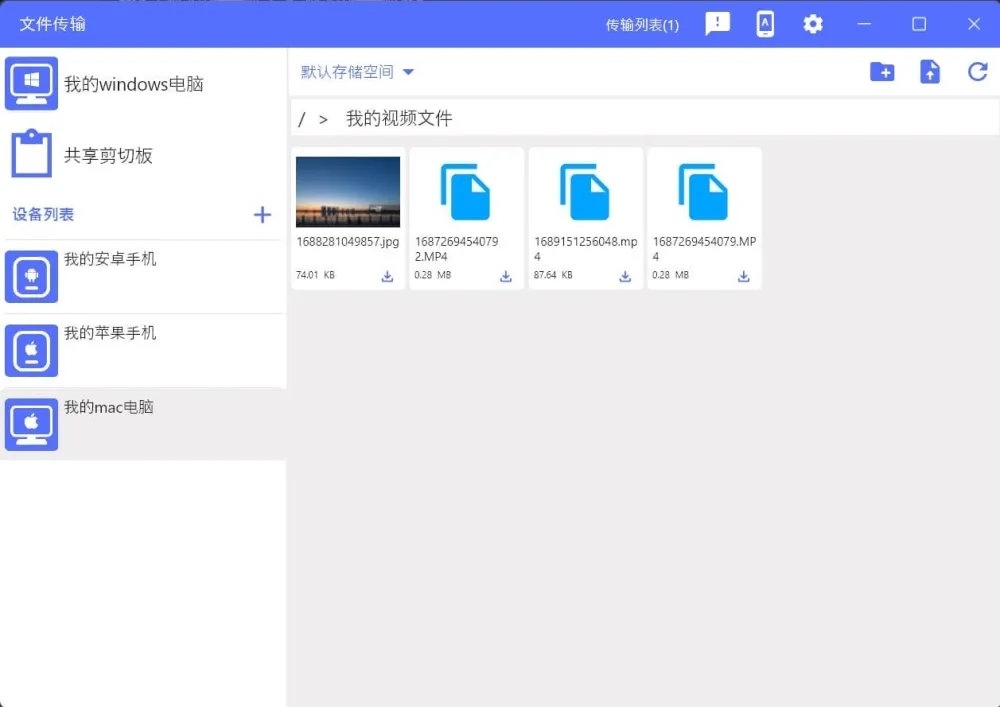Download 1687269454079.MP4 using its download icon
The height and width of the screenshot is (707, 1000).
point(743,276)
